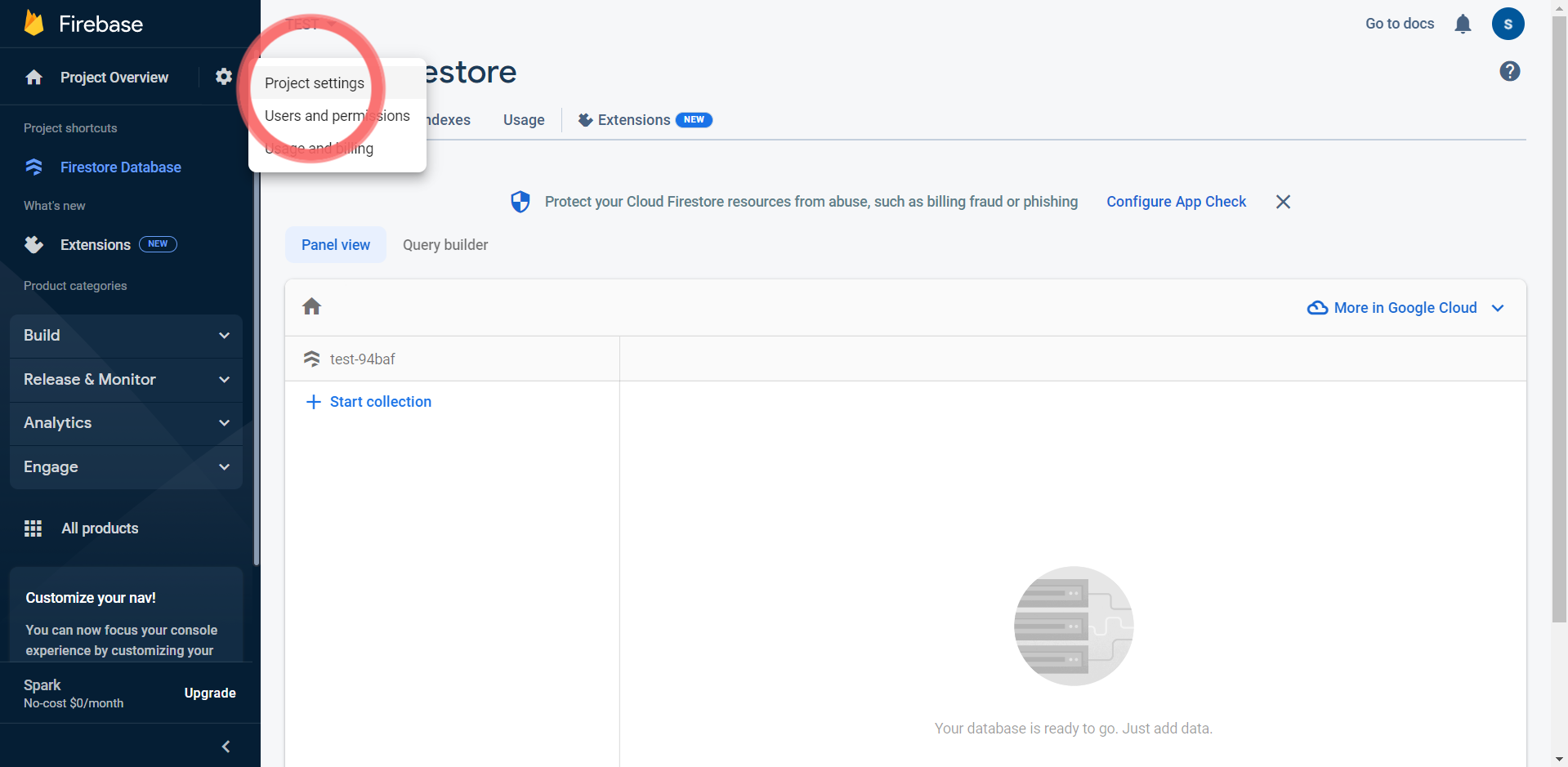The width and height of the screenshot is (1568, 767).
Task: Open All products
Action: [x=100, y=528]
